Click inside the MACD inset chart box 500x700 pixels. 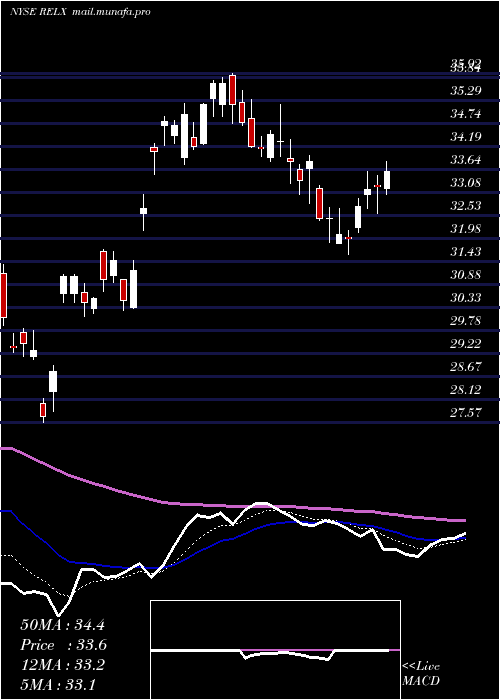click(x=275, y=650)
